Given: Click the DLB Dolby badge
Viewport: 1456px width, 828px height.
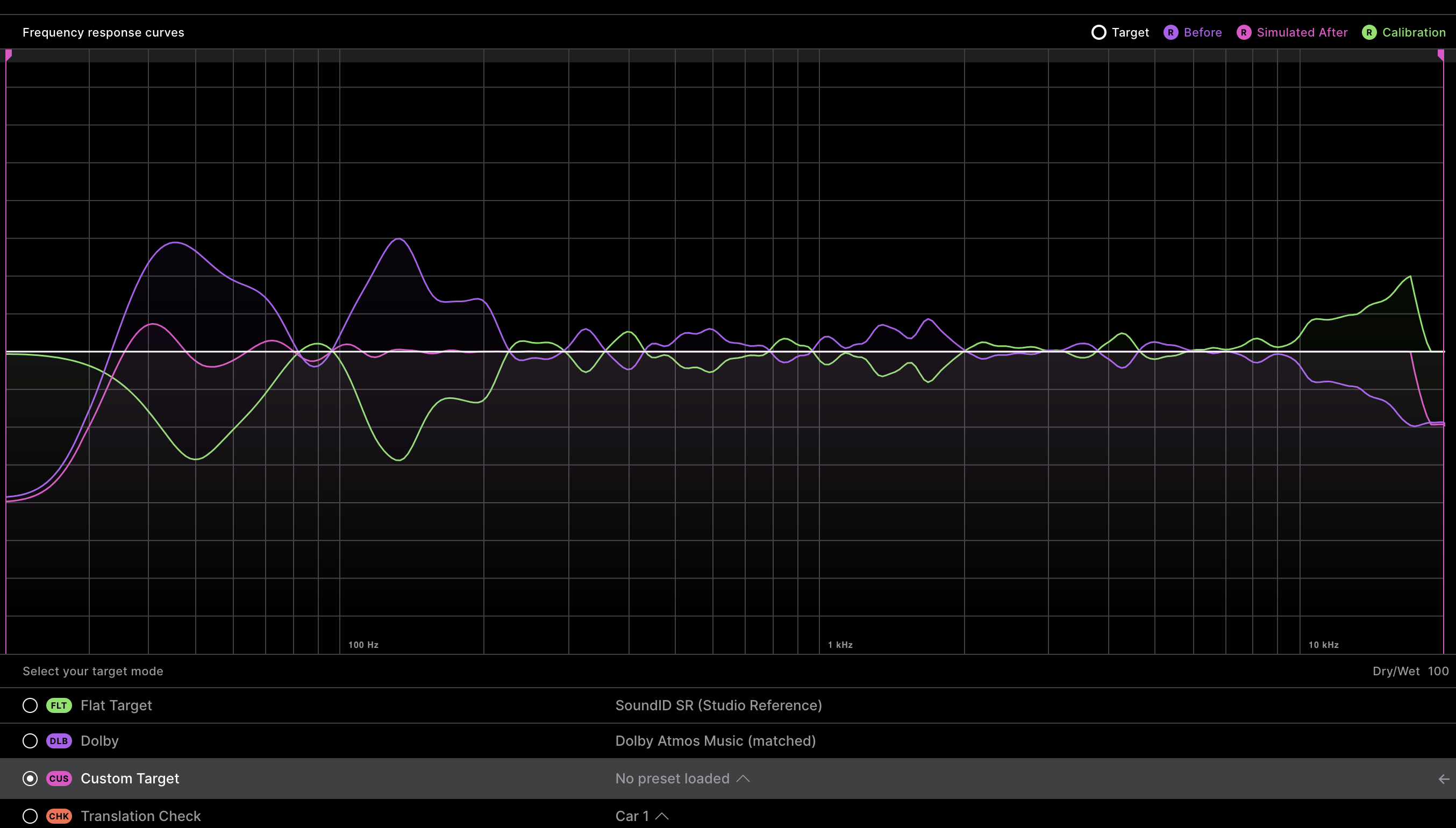Looking at the screenshot, I should [59, 741].
